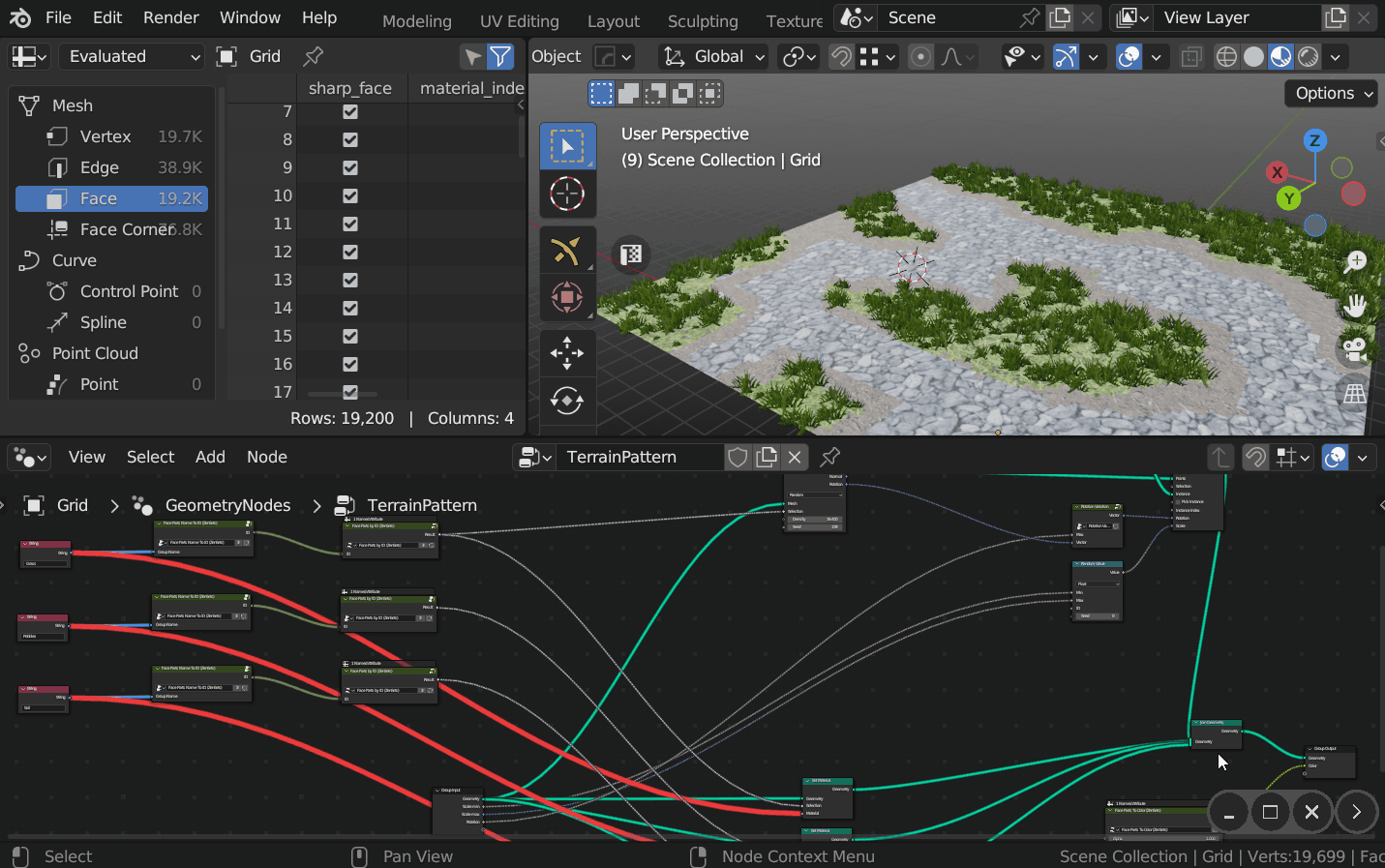Unlink the TerrainPattern node group
The height and width of the screenshot is (868, 1385).
coord(795,457)
